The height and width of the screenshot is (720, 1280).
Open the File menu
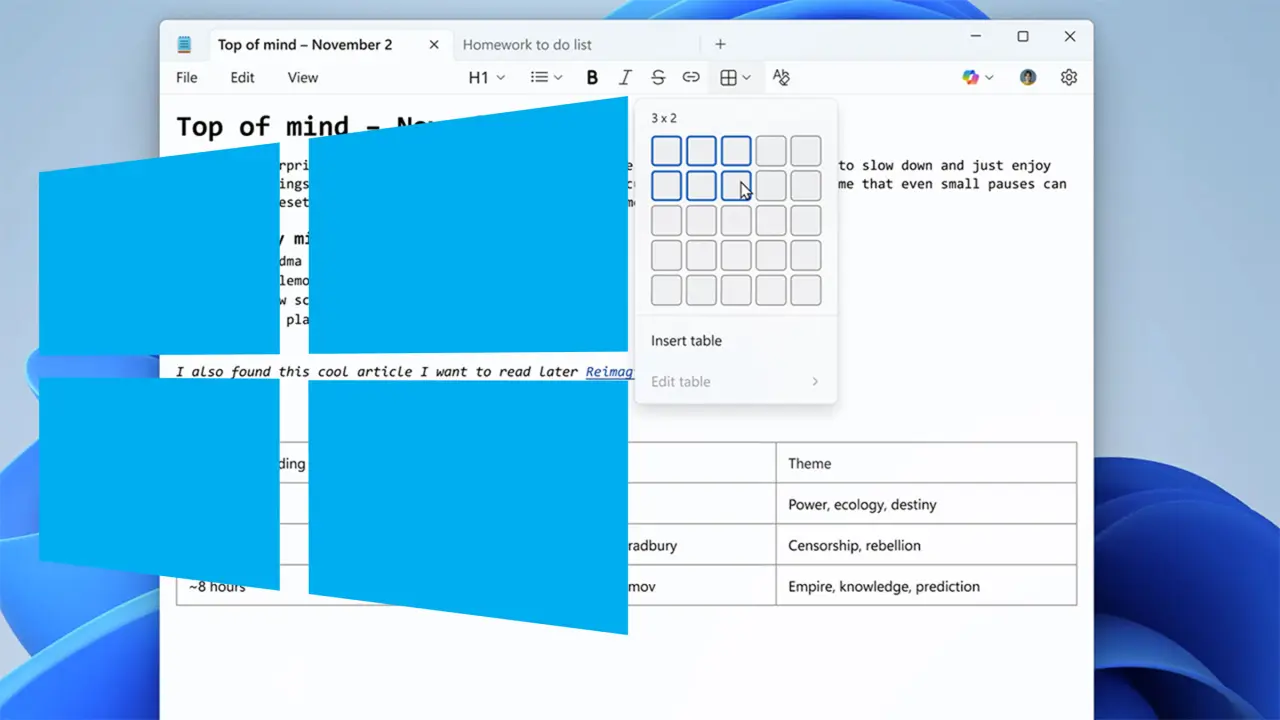point(187,77)
